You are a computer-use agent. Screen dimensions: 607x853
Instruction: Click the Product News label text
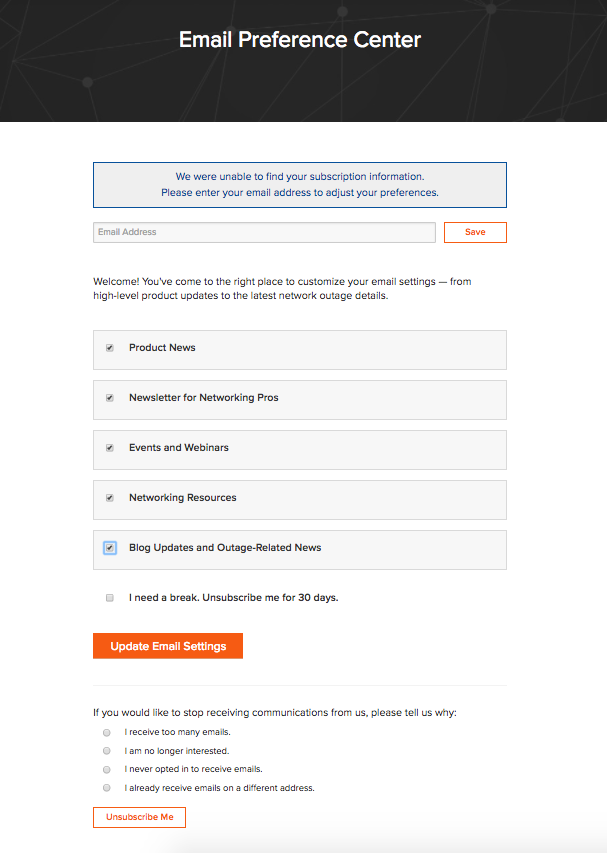pos(162,348)
